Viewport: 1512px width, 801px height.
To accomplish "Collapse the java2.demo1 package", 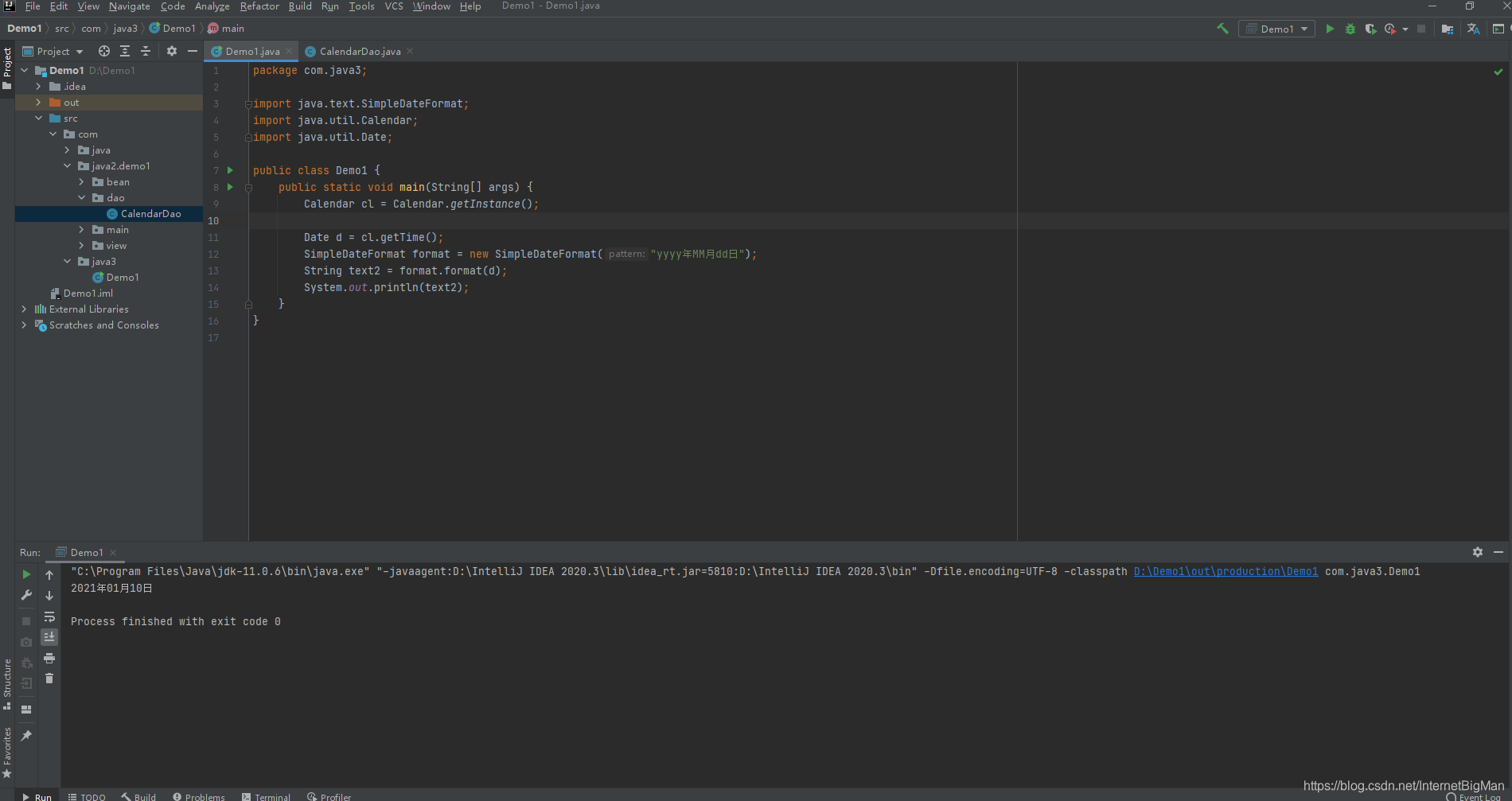I will coord(68,165).
